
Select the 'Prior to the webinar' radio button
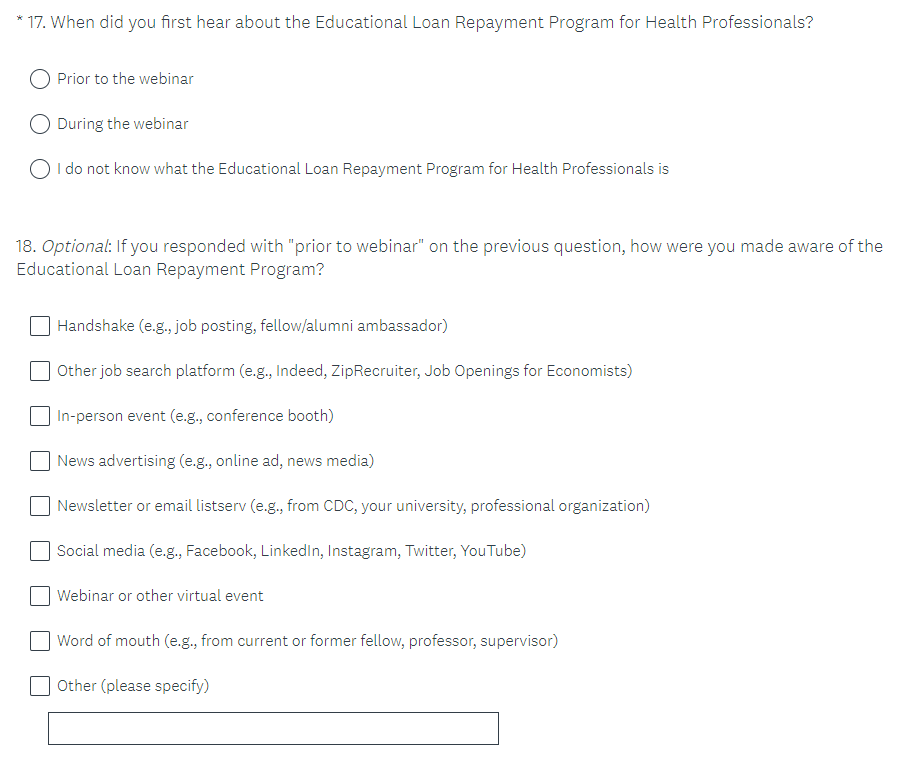point(41,79)
